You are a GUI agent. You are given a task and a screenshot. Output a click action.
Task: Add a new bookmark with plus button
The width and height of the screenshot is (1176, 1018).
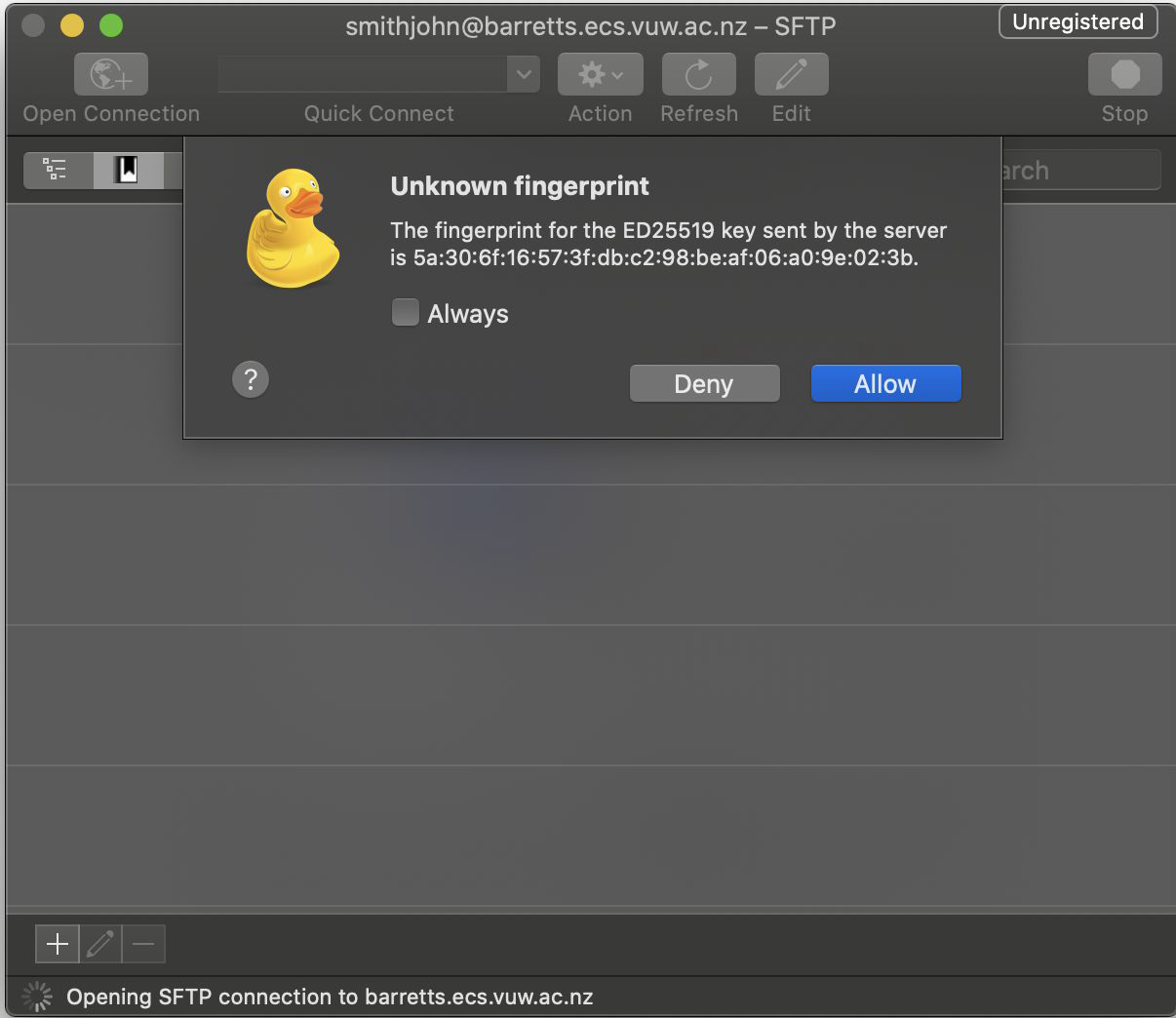tap(58, 944)
